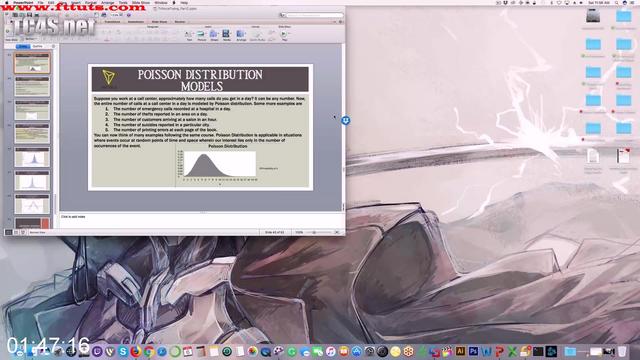The image size is (640, 360).
Task: Show the Outline tab in the slide panel
Action: click(x=38, y=46)
